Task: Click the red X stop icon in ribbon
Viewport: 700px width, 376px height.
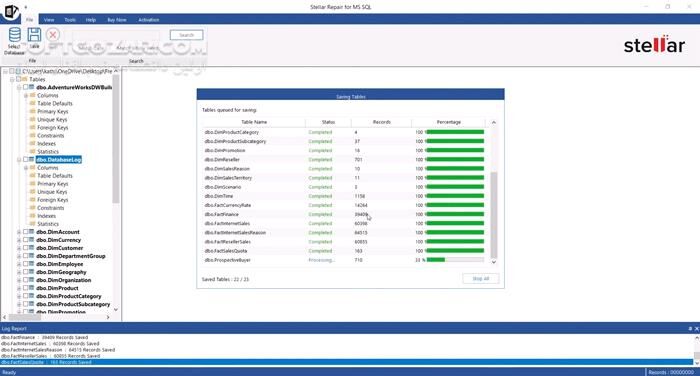Action: (53, 35)
